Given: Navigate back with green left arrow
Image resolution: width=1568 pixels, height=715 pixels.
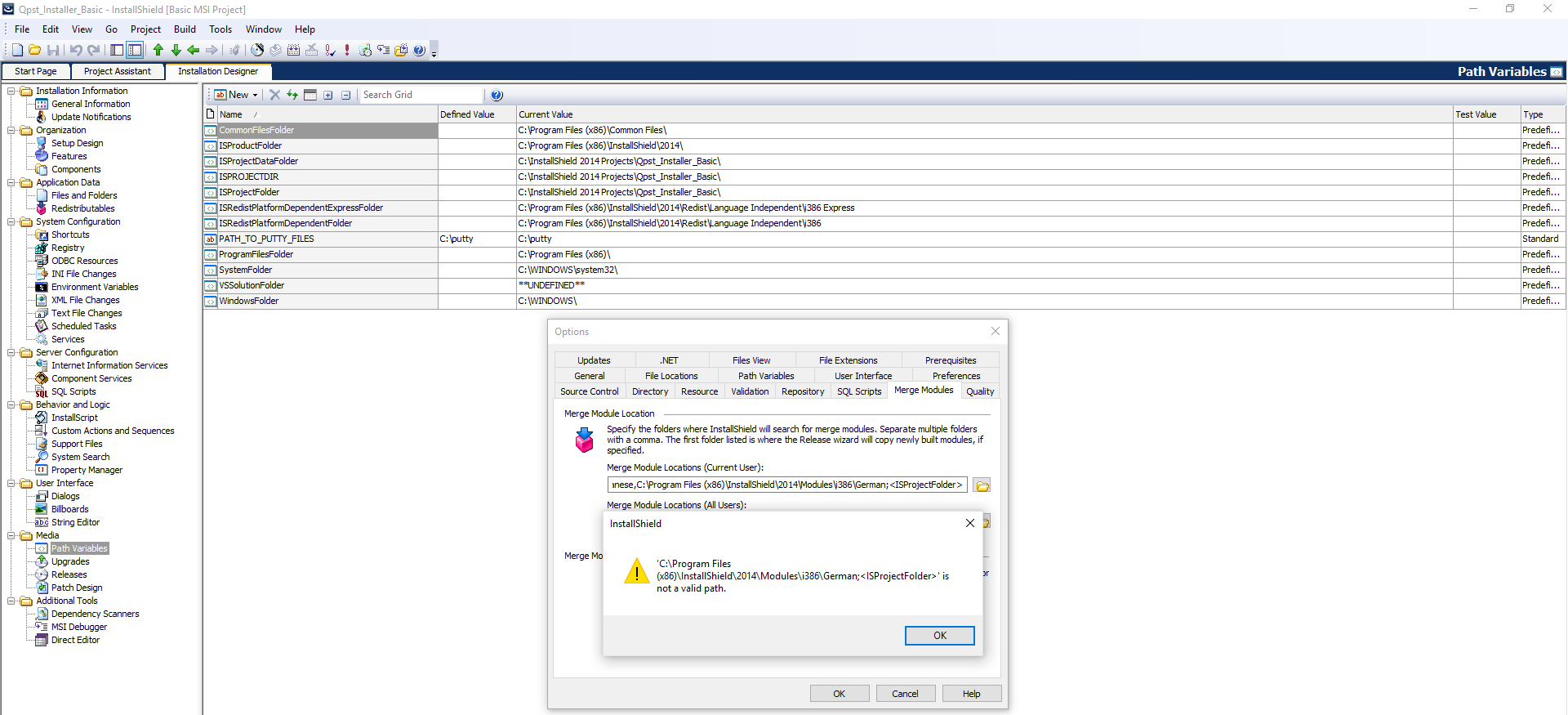Looking at the screenshot, I should tap(194, 50).
